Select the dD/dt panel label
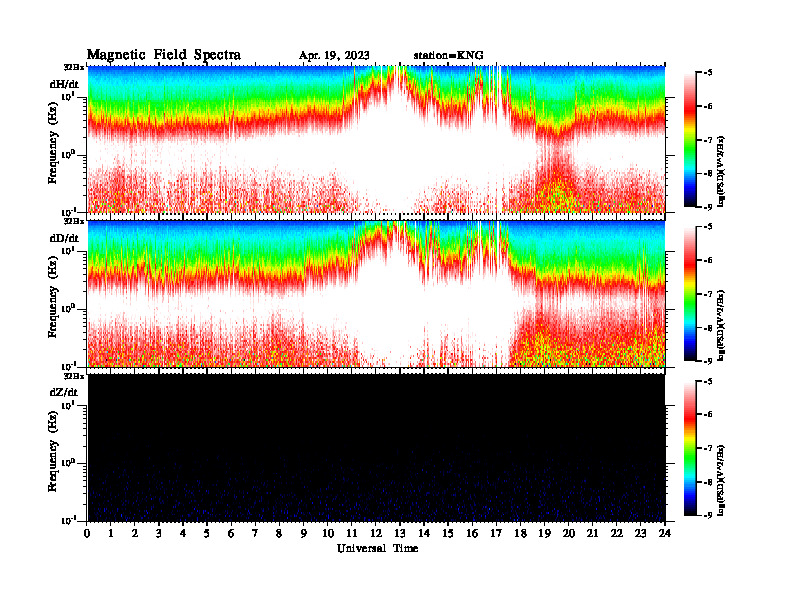 pos(64,238)
